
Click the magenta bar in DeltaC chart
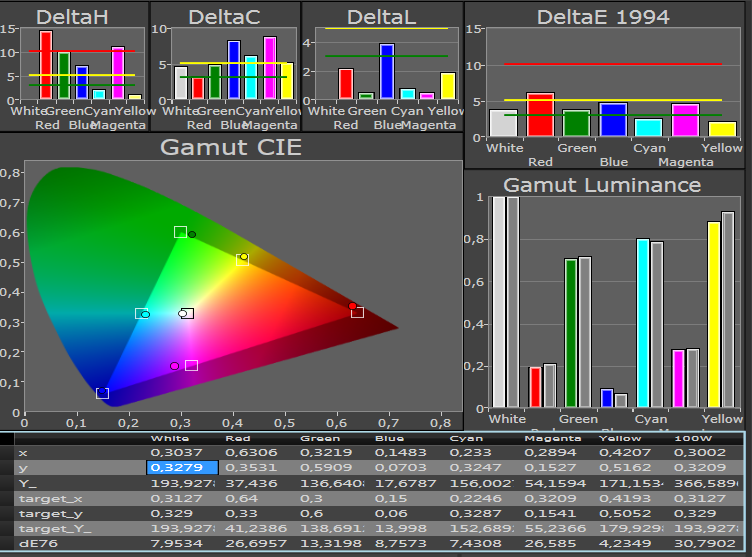coord(270,69)
